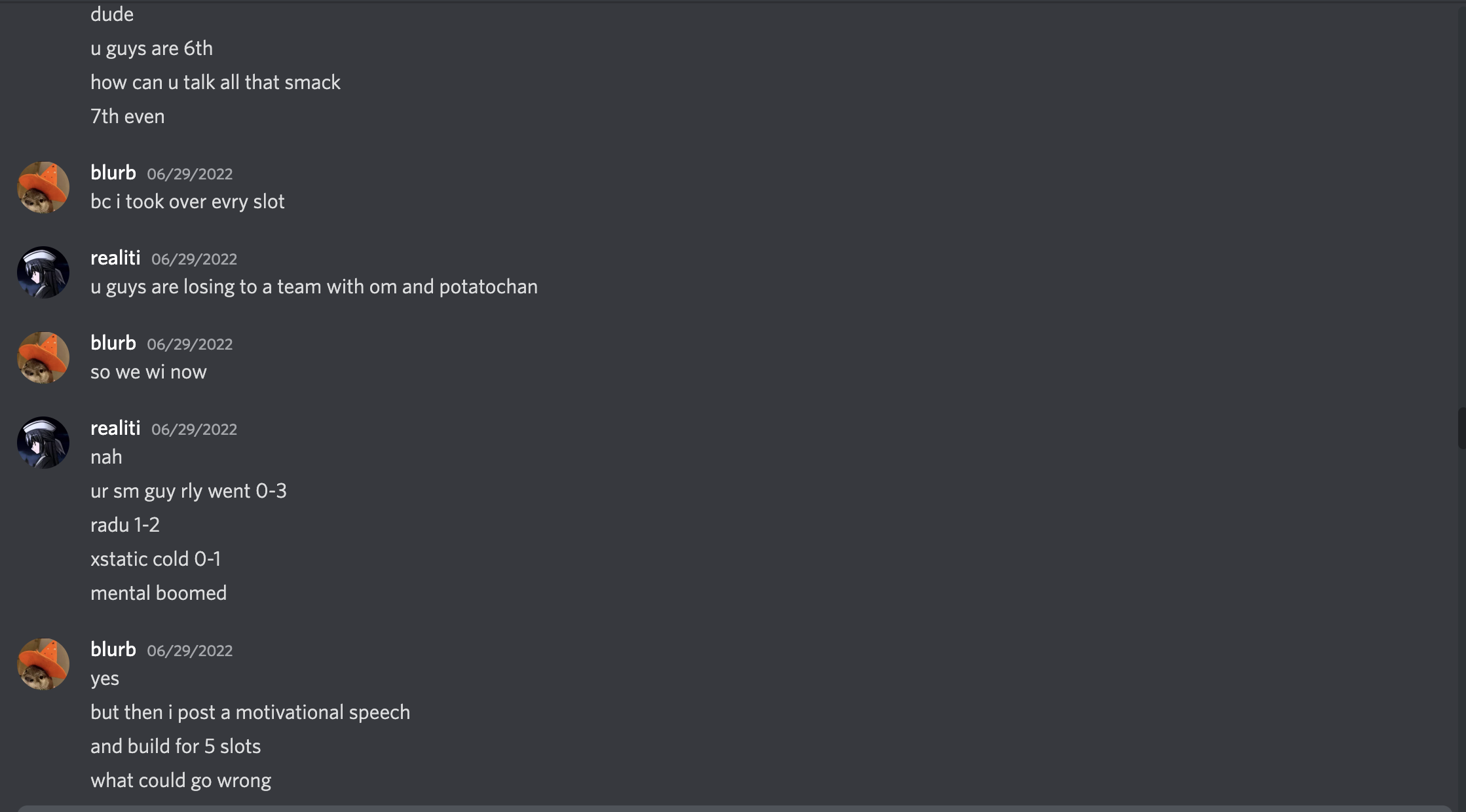Open blurb's username above 'yes'

click(113, 649)
